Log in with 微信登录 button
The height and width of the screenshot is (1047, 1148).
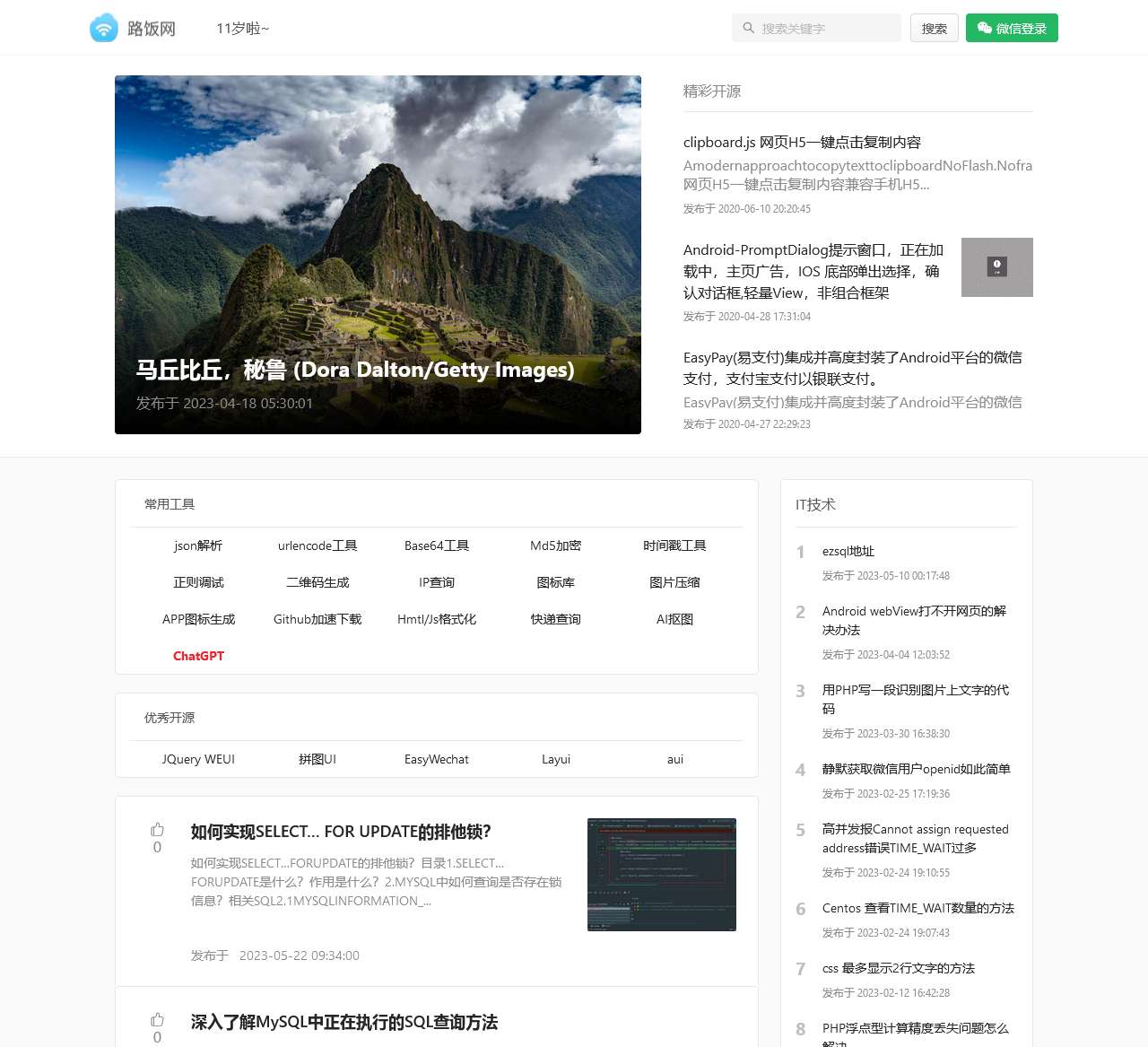pyautogui.click(x=1012, y=28)
